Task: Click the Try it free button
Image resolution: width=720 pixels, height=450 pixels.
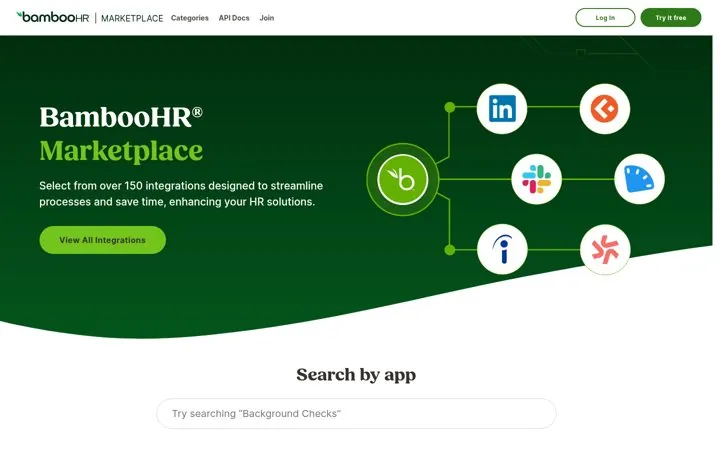Action: 671,17
